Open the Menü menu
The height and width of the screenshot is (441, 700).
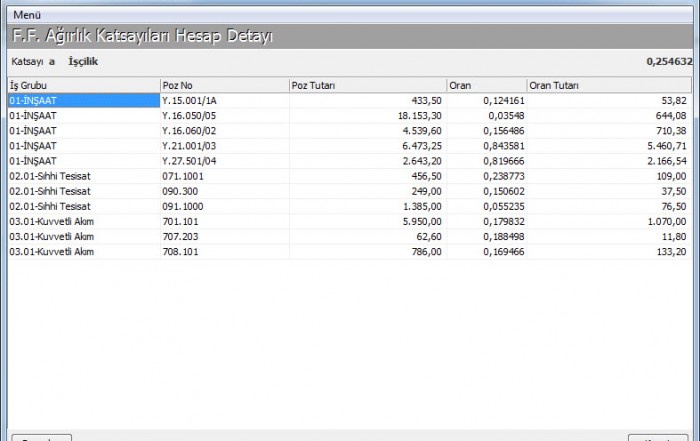[x=27, y=17]
